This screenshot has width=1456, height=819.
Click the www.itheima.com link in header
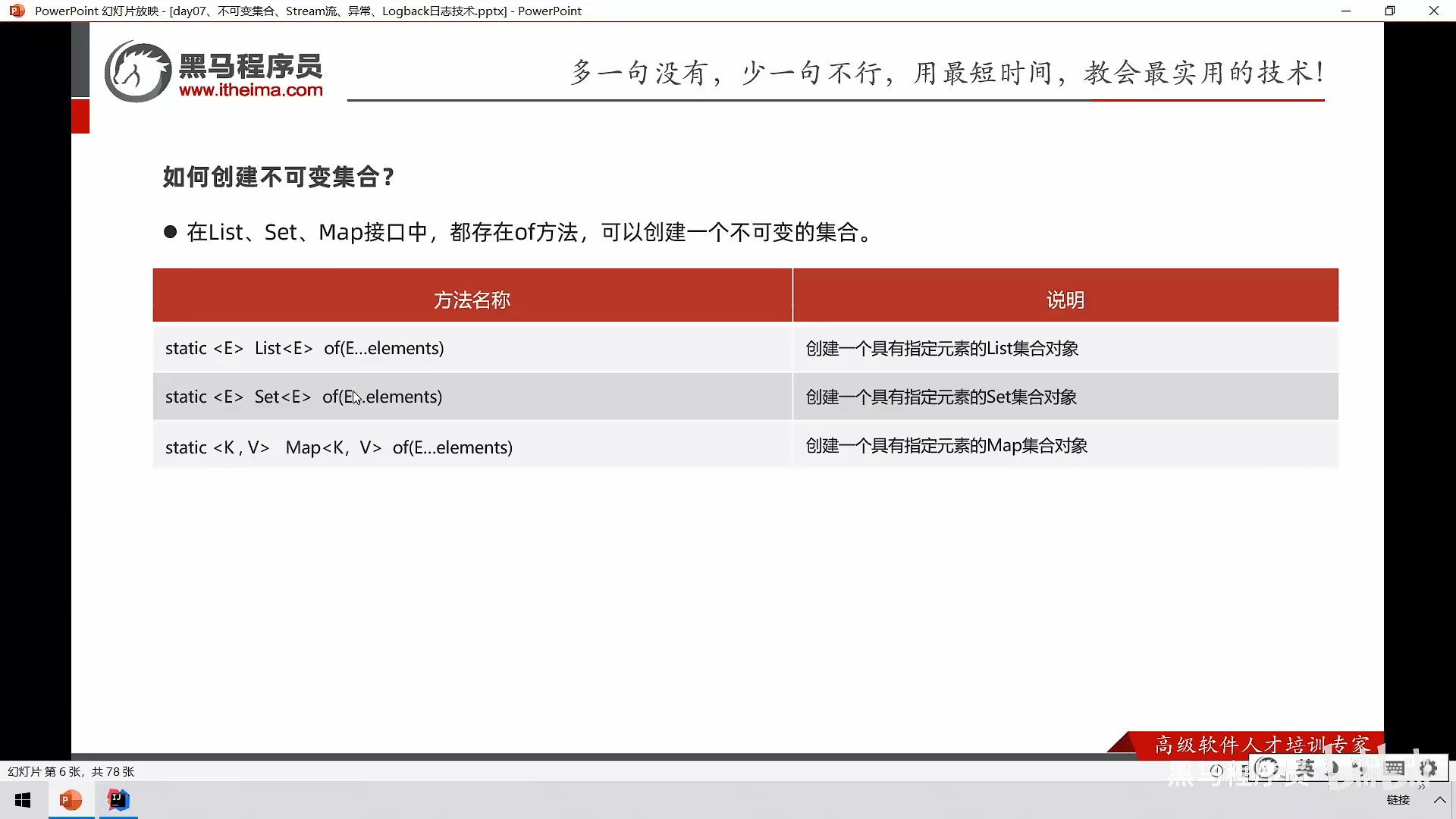[x=250, y=90]
